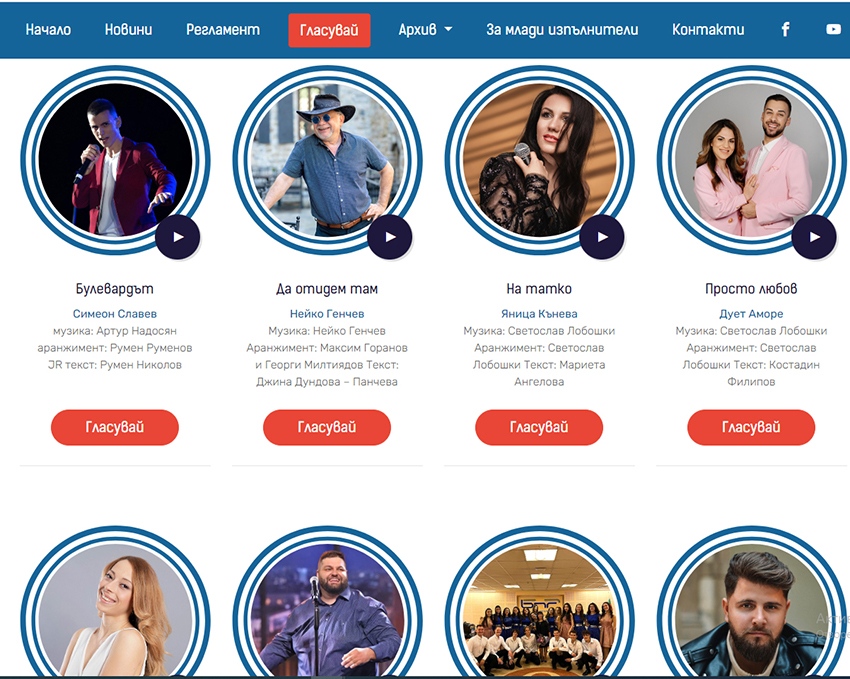Vote for Яница Кънева with Гласувай
The width and height of the screenshot is (850, 679).
539,428
